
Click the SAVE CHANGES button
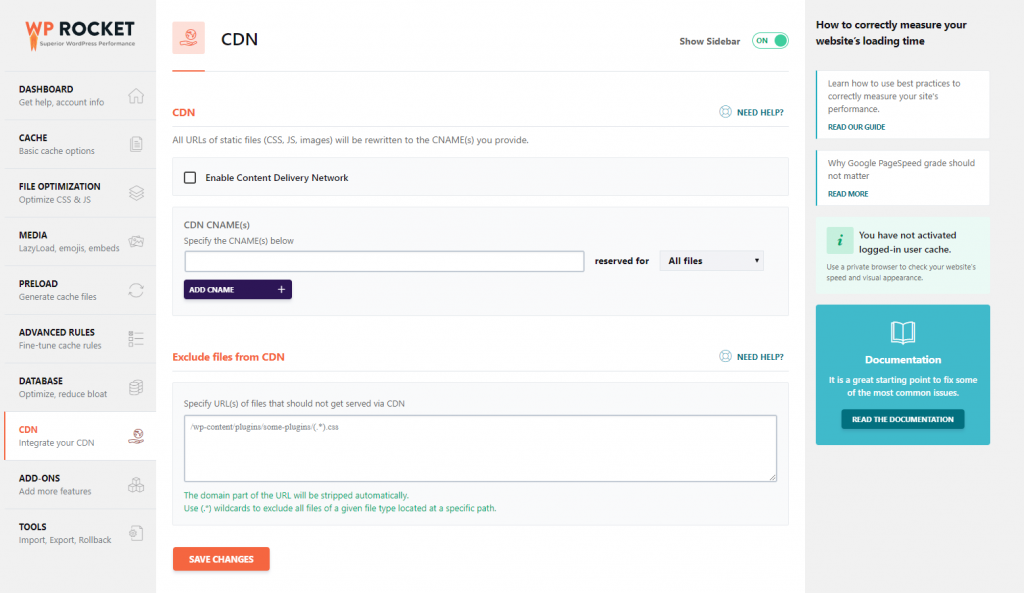click(x=221, y=559)
